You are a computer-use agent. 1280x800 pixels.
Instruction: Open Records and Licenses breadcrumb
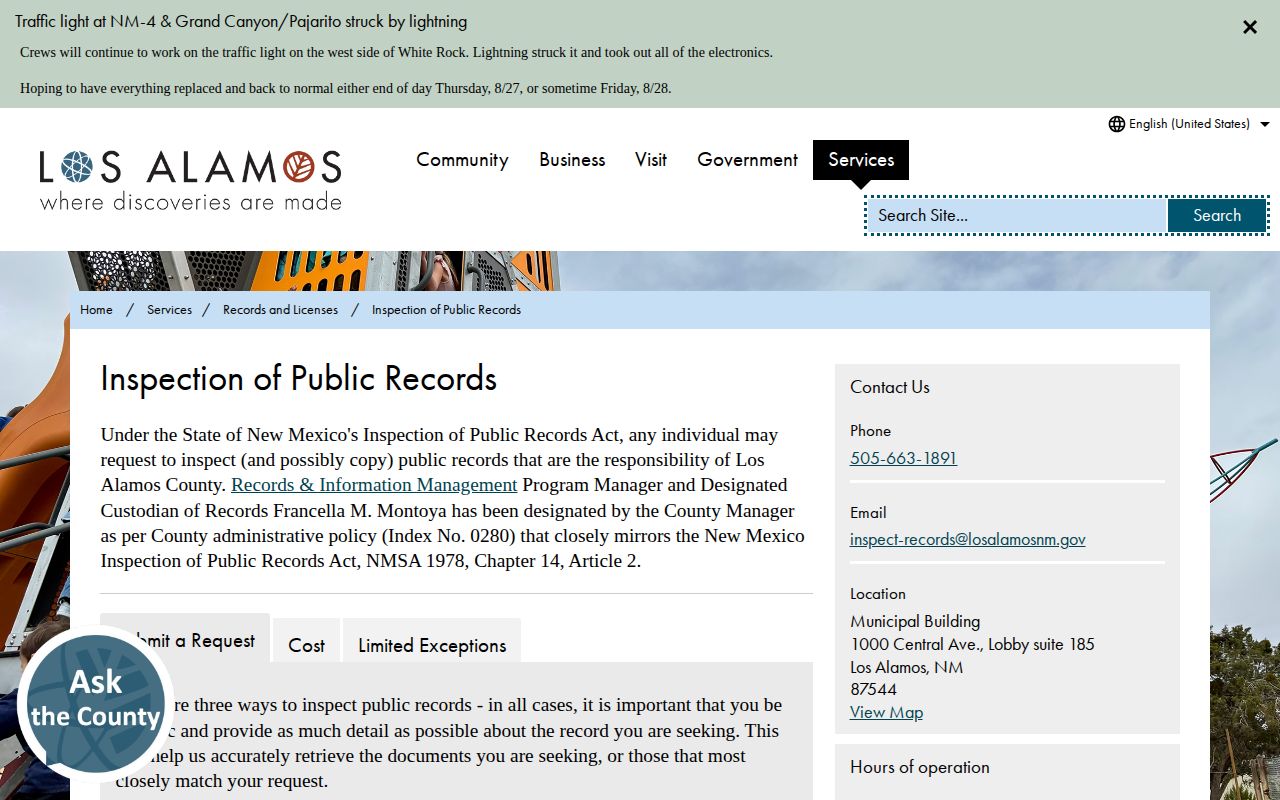coord(280,310)
